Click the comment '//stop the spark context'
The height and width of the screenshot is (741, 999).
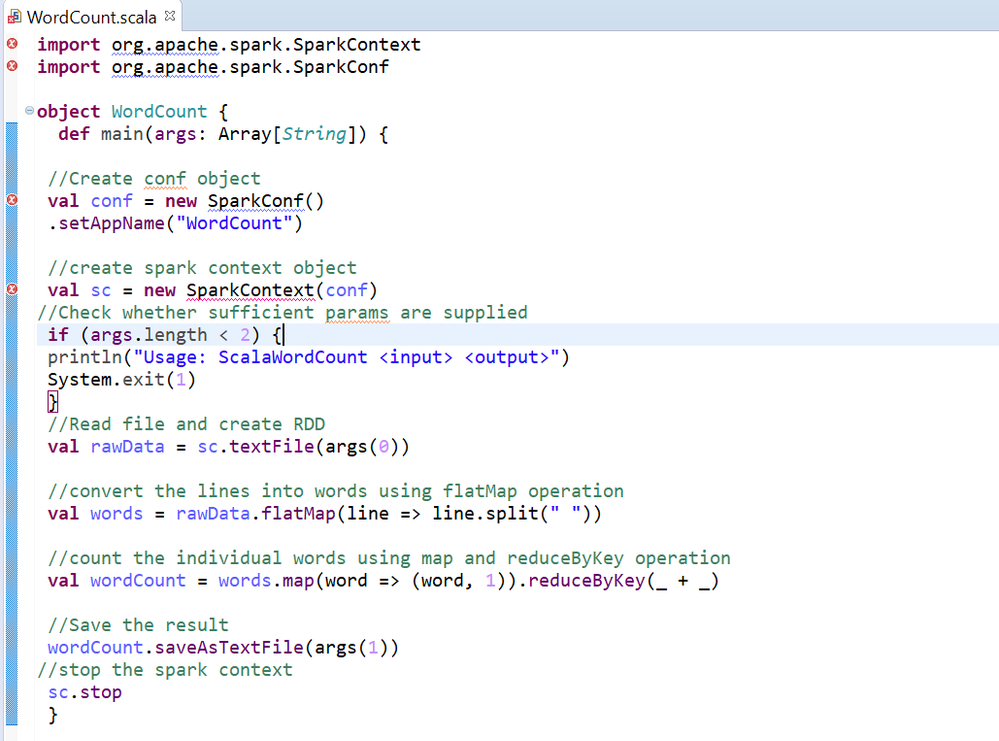(x=164, y=670)
